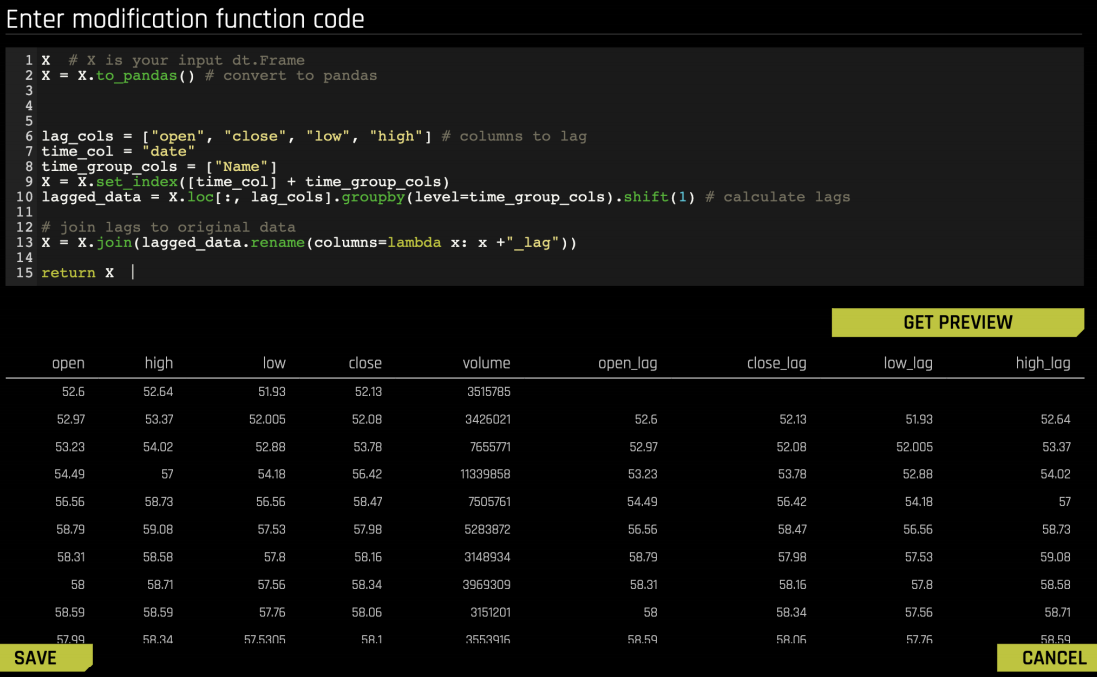The image size is (1097, 677).
Task: Select the high_lag column header
Action: 1043,363
